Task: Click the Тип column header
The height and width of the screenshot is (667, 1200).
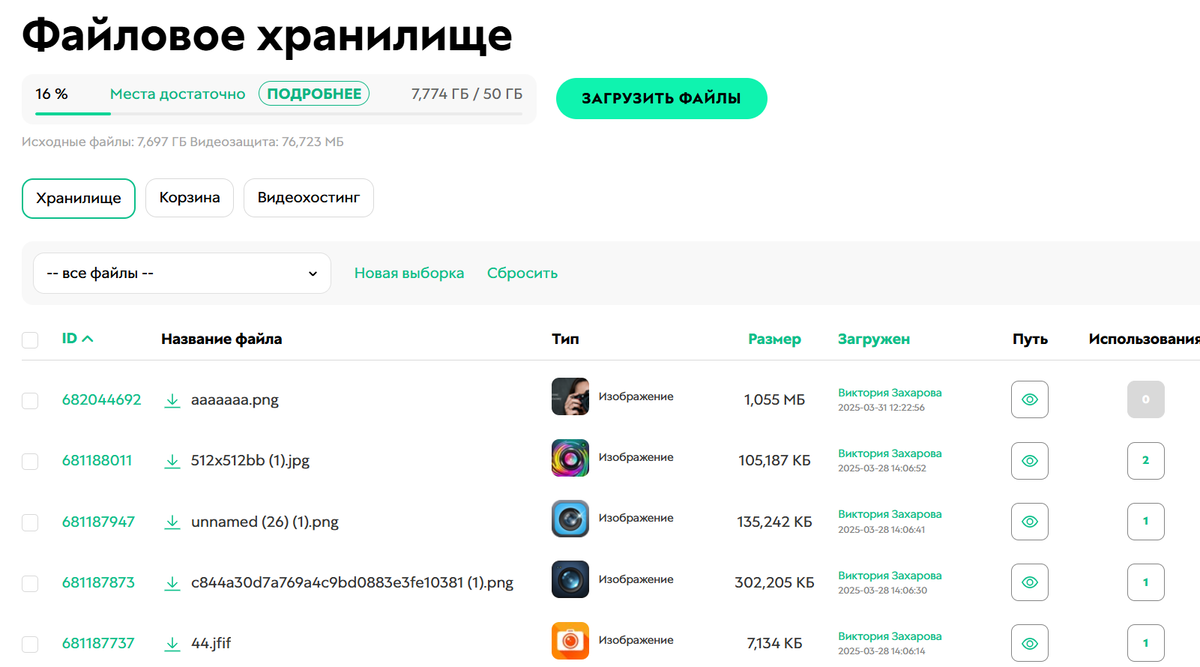Action: pyautogui.click(x=565, y=339)
